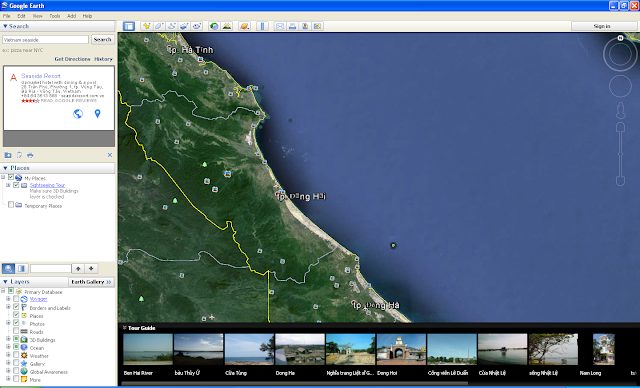Check the Temporary Places checkbox
Screen dimensions: 640x388
[x=11, y=205]
